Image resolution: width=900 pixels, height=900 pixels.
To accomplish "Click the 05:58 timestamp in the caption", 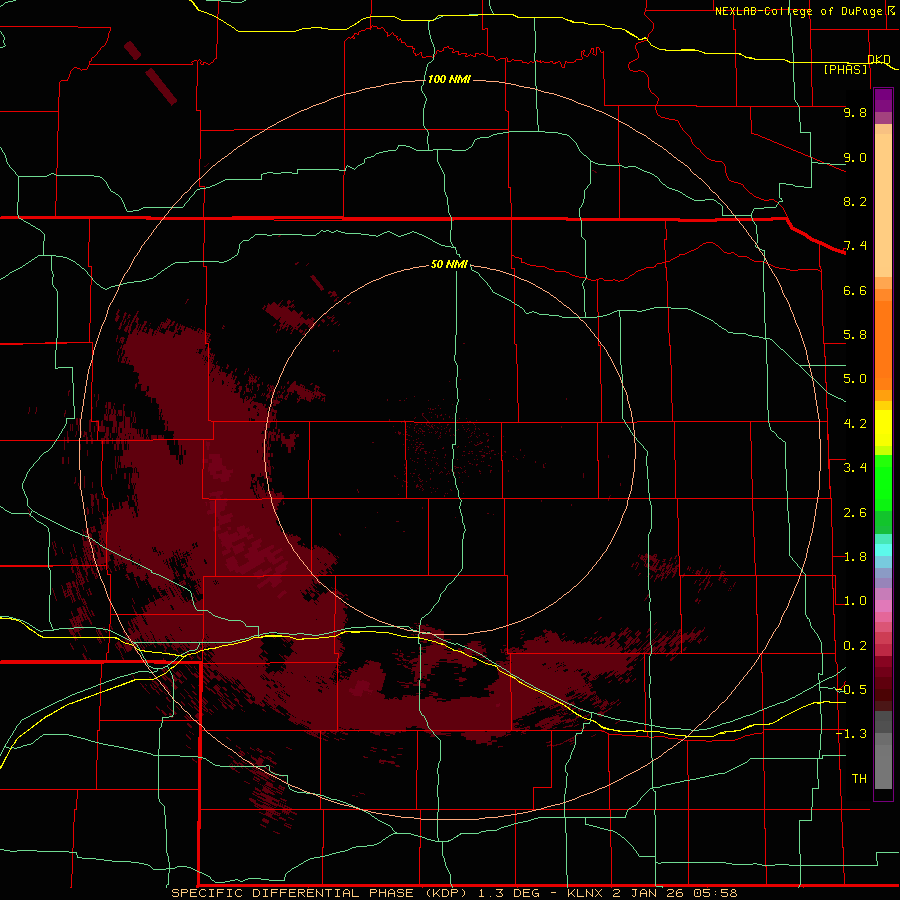I will tap(714, 893).
